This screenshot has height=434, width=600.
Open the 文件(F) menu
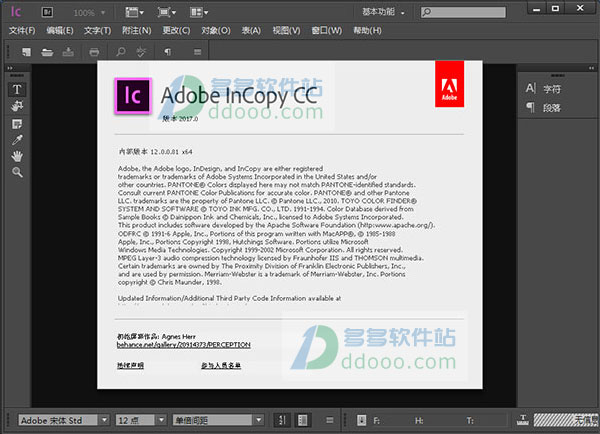click(22, 30)
